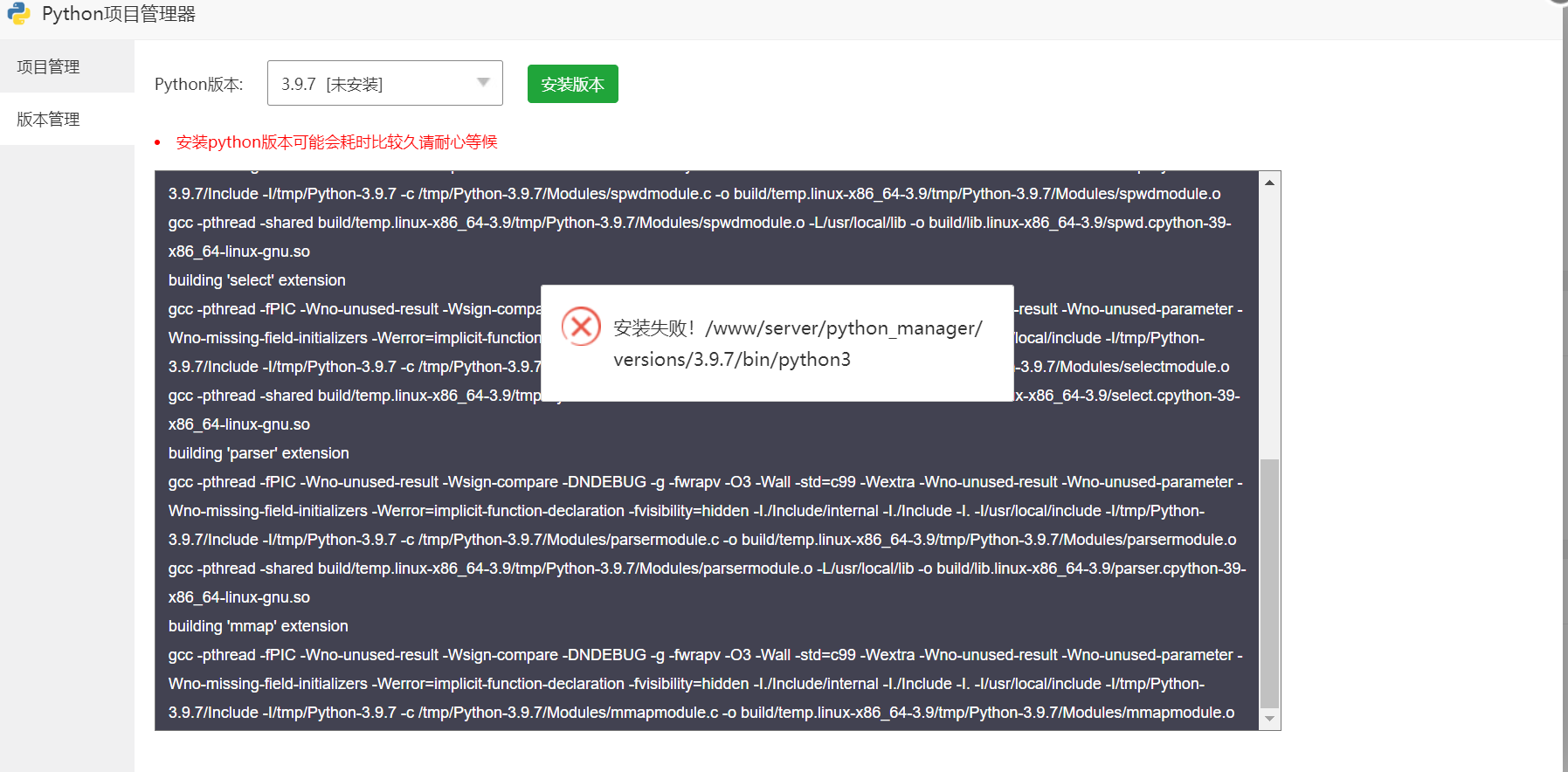Click the log scrollbar down arrow
The image size is (1568, 772).
click(1270, 719)
